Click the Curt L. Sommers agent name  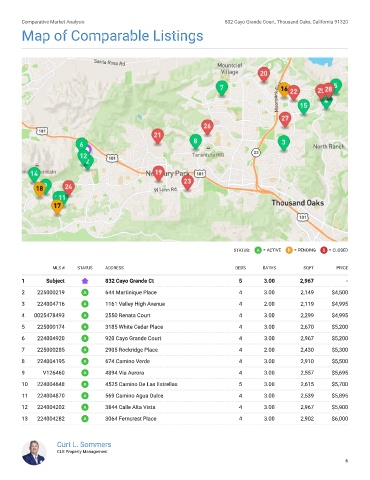84,444
